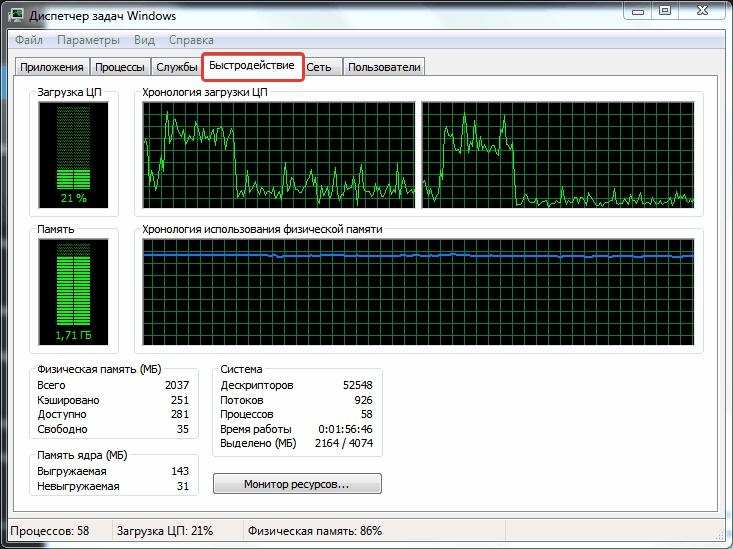Switch to the Службы tab
Screen dimensions: 733x549
[x=177, y=67]
